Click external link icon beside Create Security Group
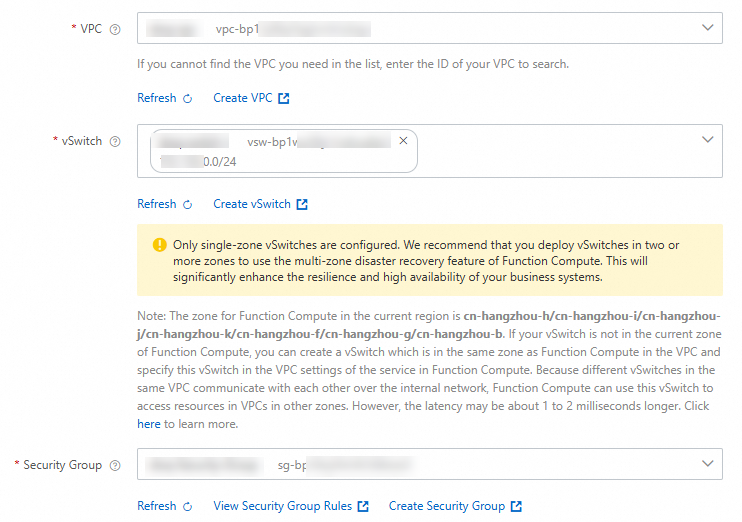This screenshot has width=742, height=522. point(516,507)
